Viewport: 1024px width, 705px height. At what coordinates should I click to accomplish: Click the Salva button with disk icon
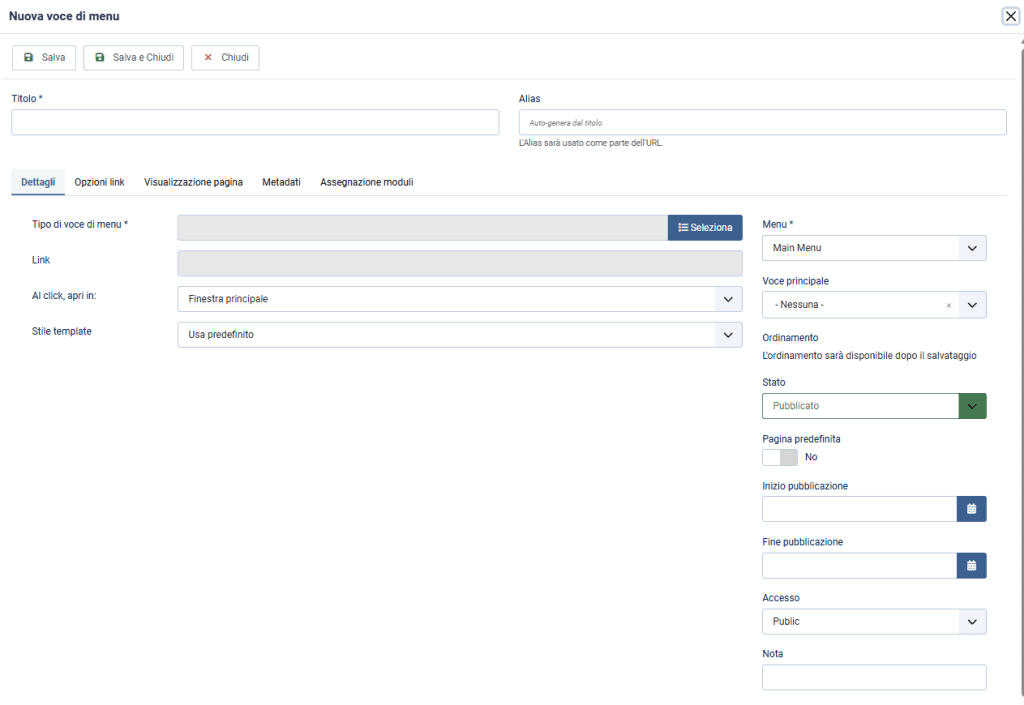pos(44,58)
